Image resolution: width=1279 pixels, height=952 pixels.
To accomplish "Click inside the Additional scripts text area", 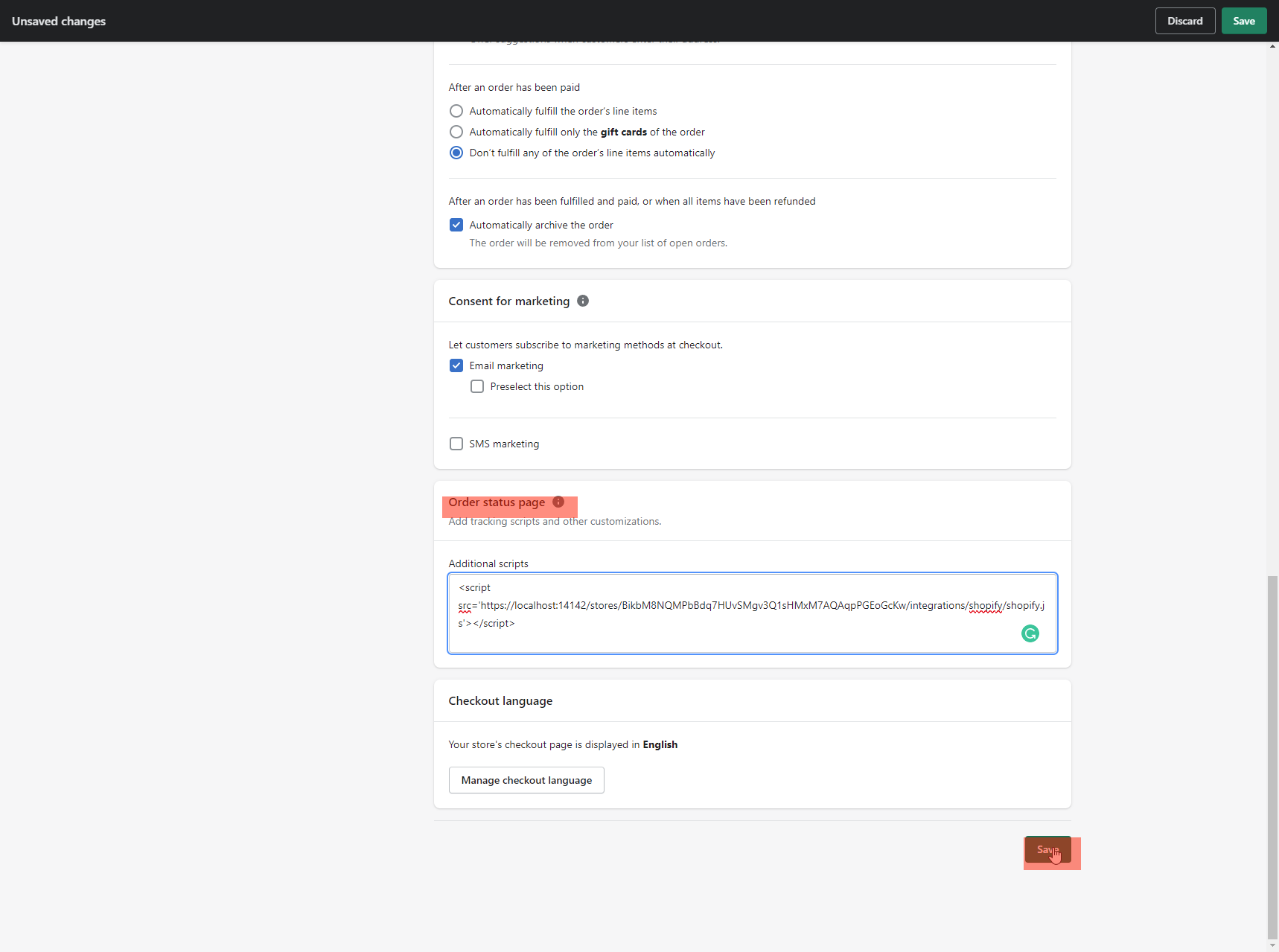I will click(752, 613).
